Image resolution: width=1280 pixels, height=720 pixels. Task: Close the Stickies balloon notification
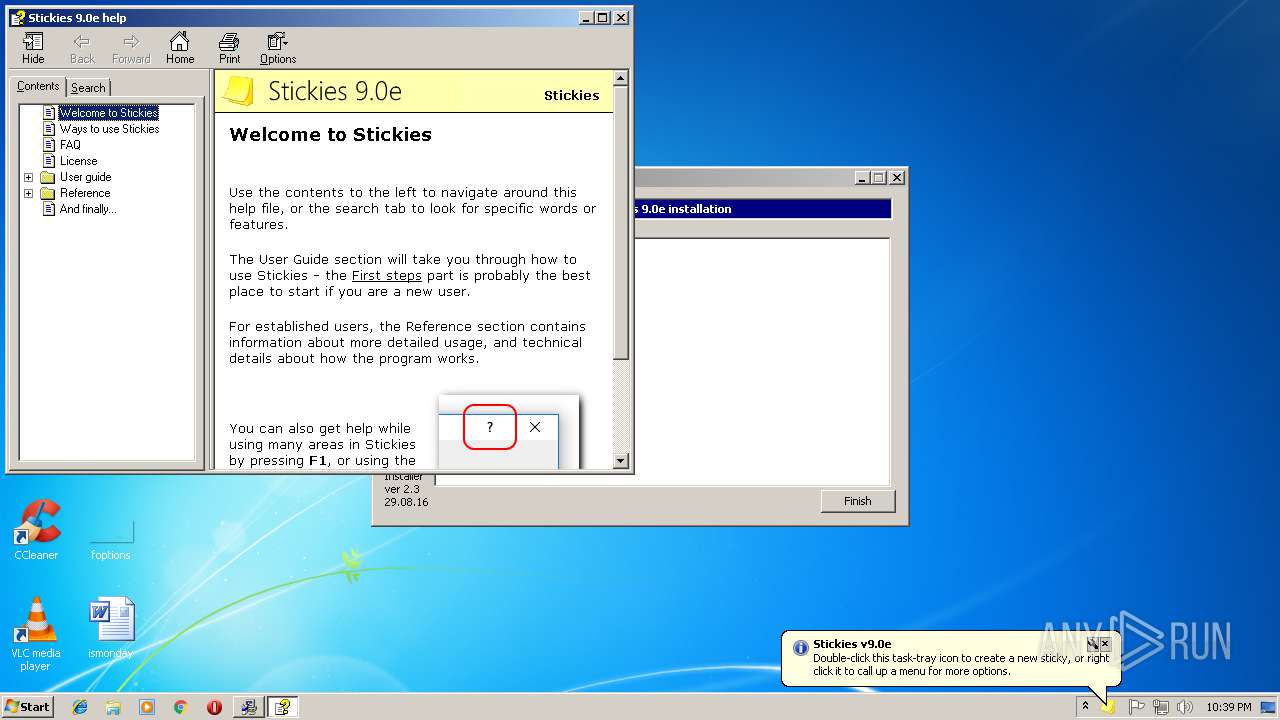coord(1105,644)
